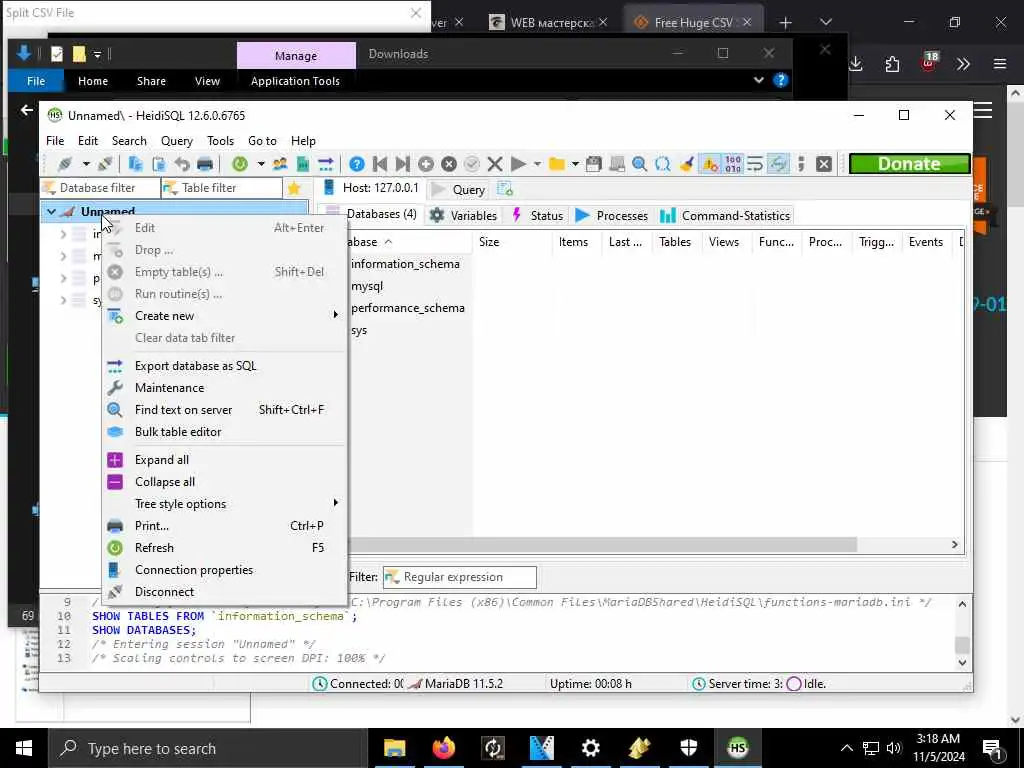Open the Processes tab
The width and height of the screenshot is (1024, 768).
[611, 216]
